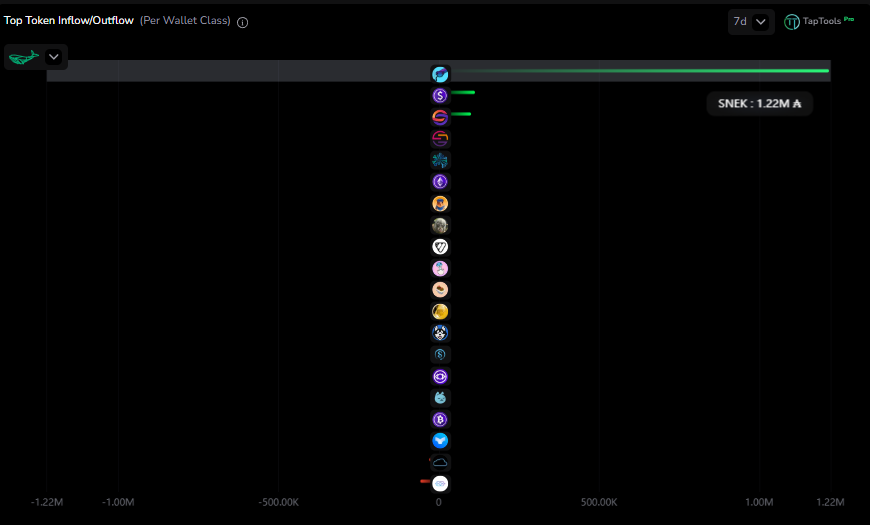Viewport: 870px width, 525px height.
Task: Click the 'SNEK : 1.22M' tooltip label
Action: point(760,104)
